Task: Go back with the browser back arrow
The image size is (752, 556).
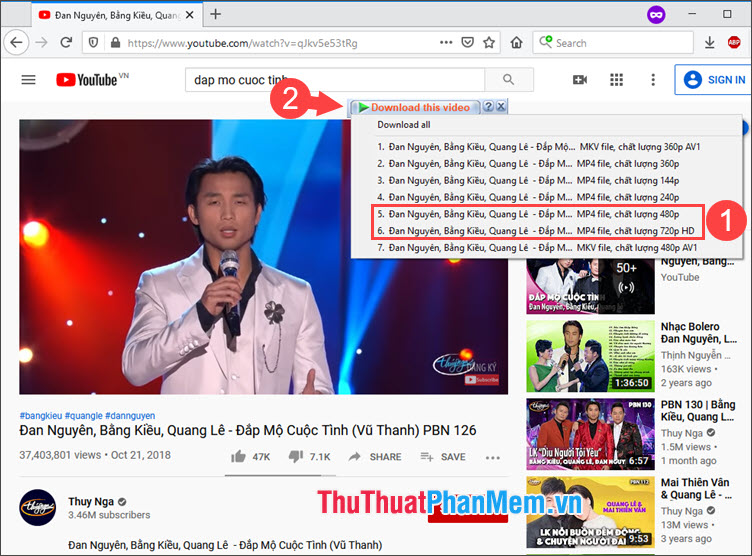Action: coord(16,43)
